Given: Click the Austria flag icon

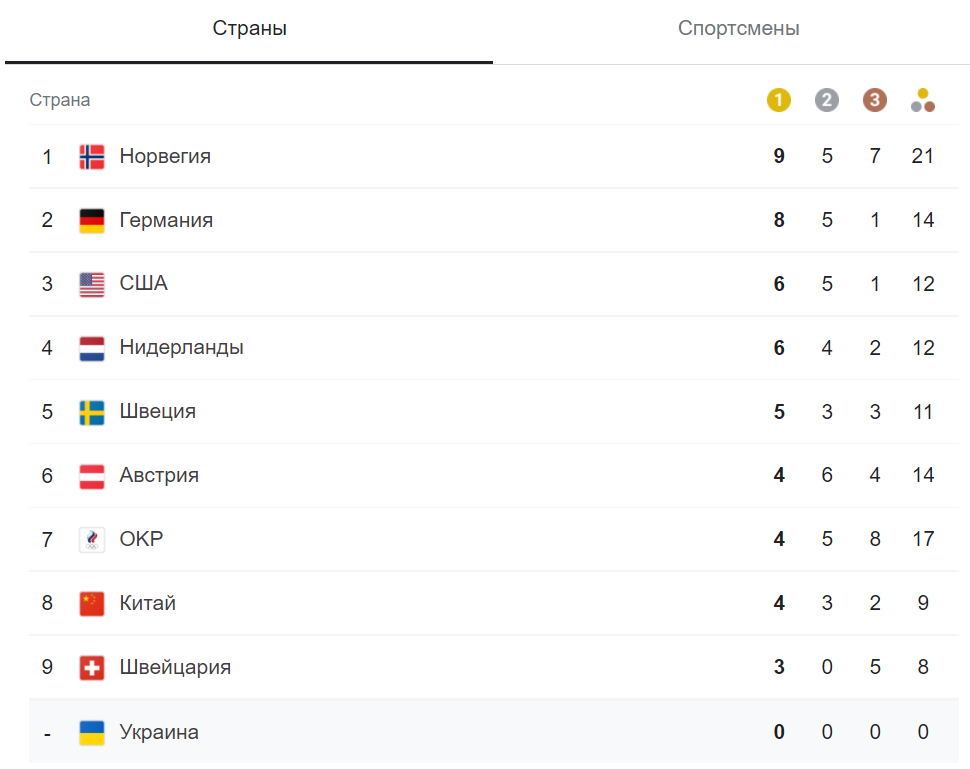Looking at the screenshot, I should click(92, 476).
